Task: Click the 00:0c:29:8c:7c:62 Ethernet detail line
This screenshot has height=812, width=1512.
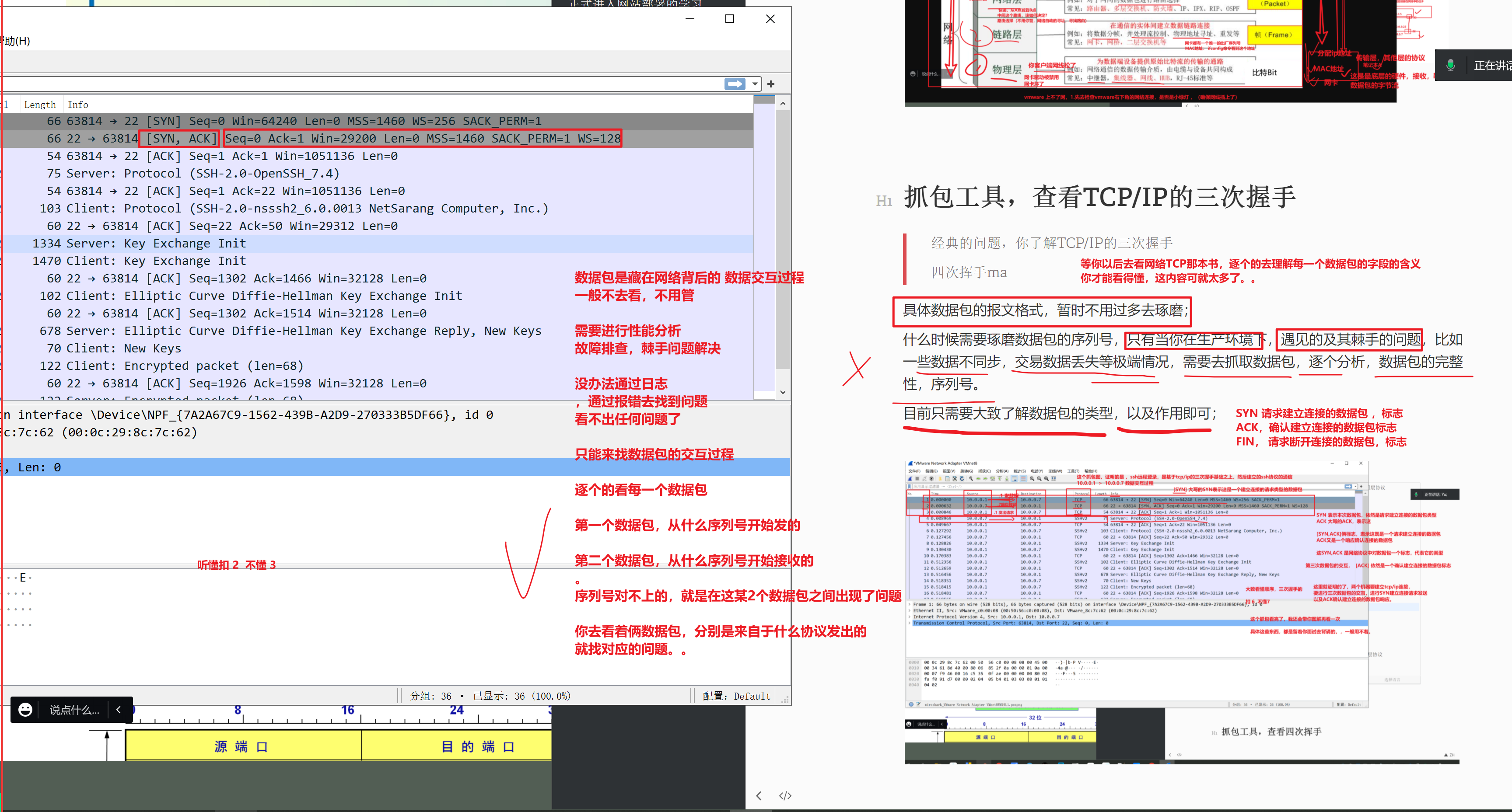Action: 395,432
